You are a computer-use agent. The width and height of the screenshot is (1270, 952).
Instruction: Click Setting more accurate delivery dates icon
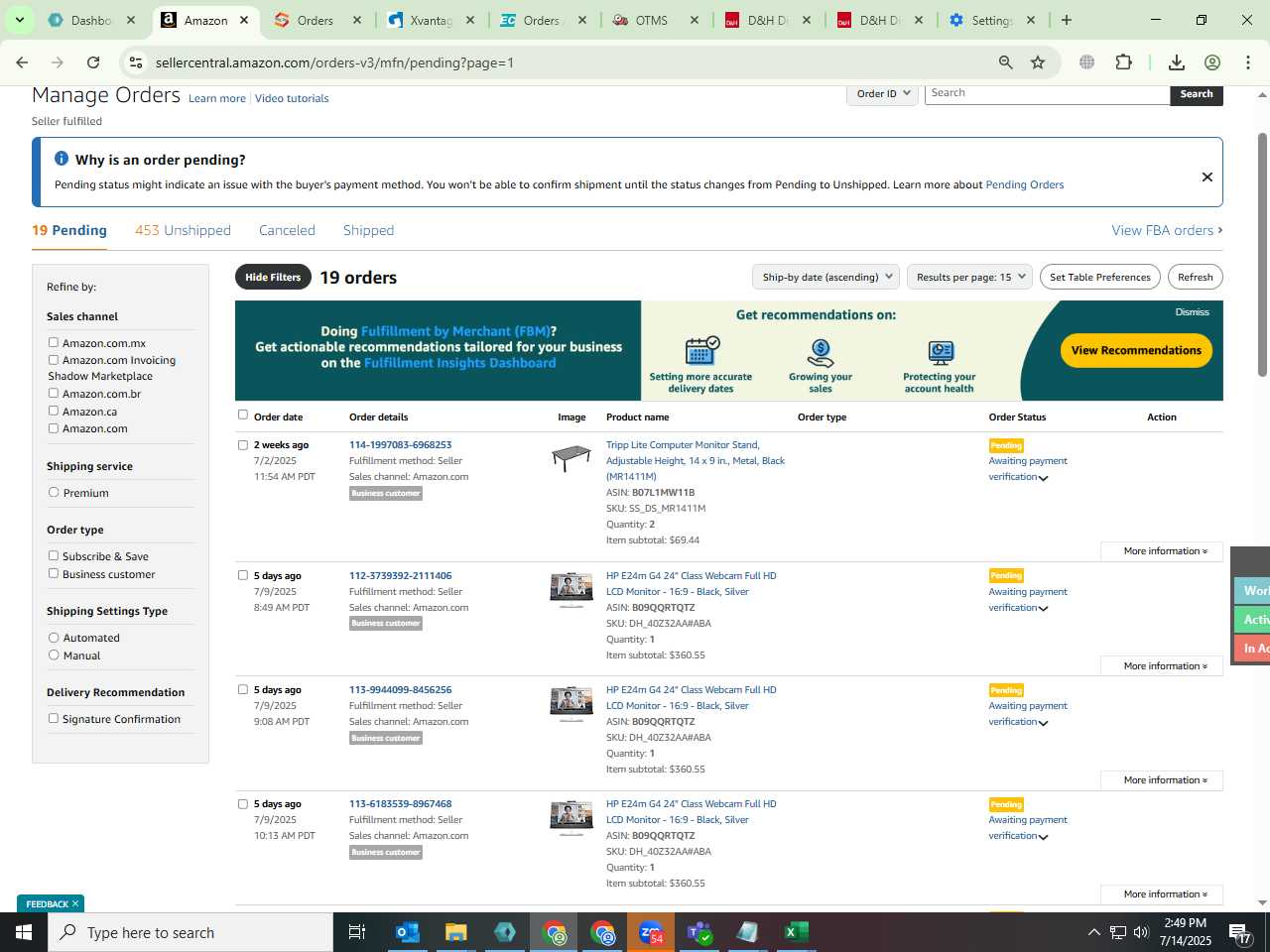click(701, 351)
